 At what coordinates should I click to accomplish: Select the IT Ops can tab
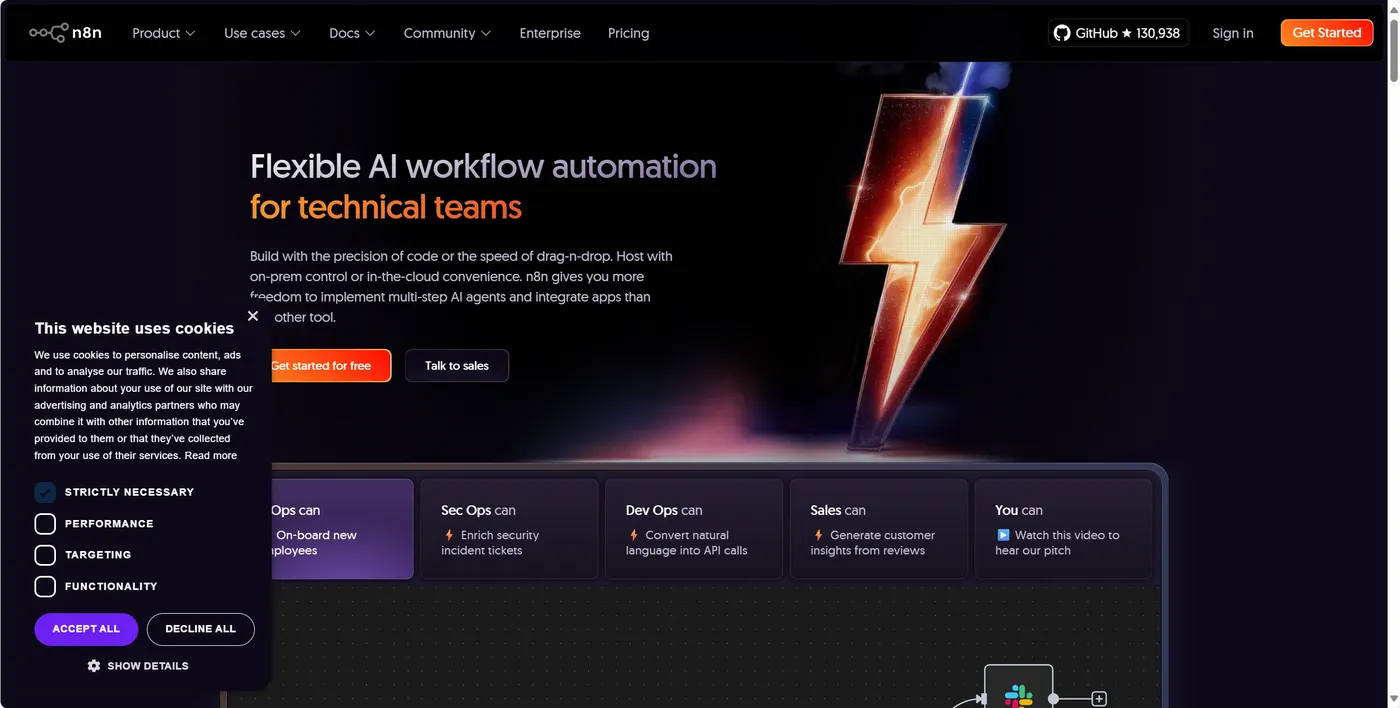342,529
